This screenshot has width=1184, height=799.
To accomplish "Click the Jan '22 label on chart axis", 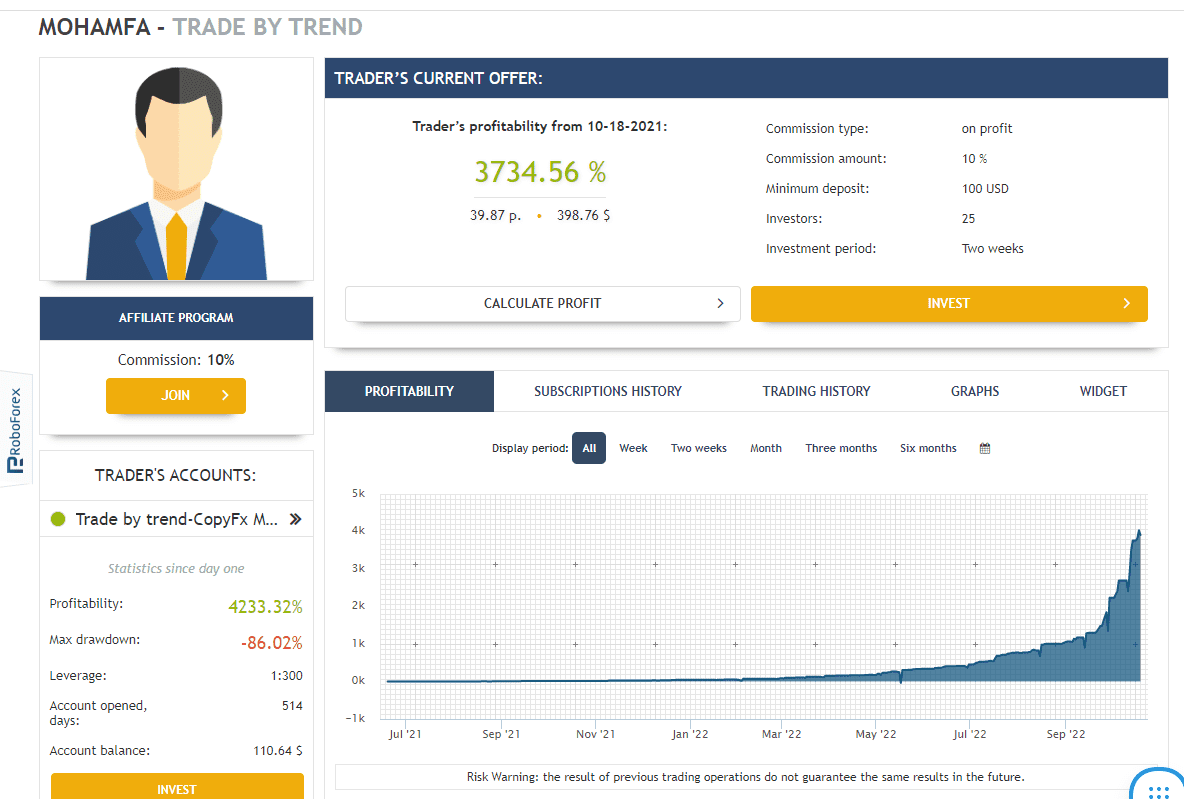I will [690, 734].
